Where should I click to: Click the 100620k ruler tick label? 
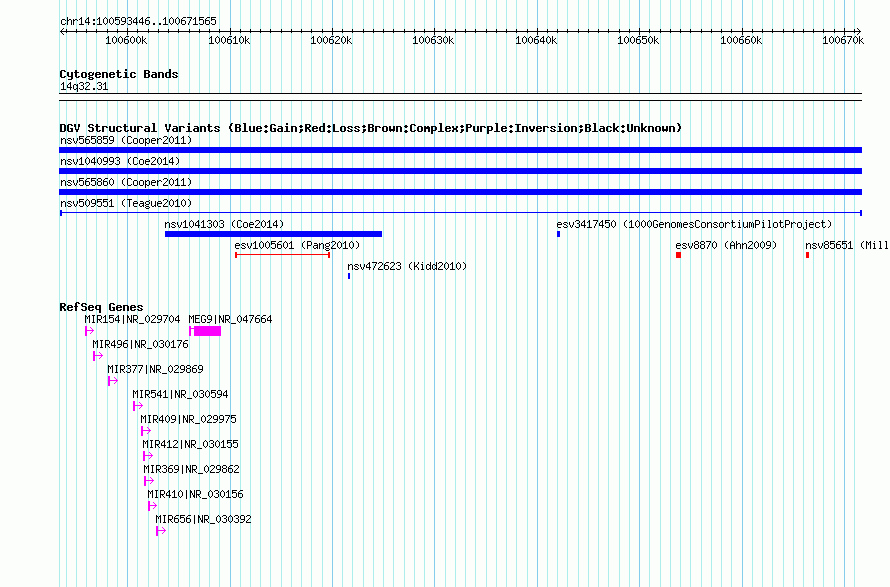tap(331, 40)
